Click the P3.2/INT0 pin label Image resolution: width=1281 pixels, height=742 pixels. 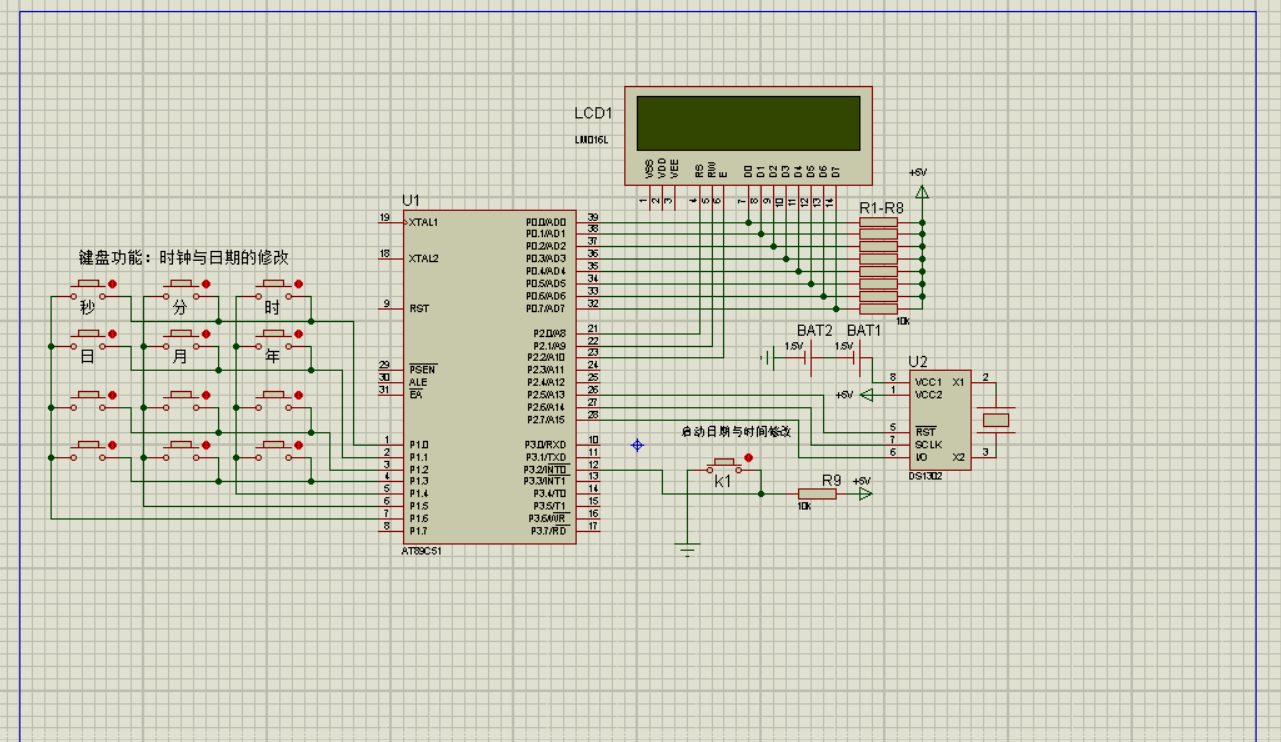point(546,468)
